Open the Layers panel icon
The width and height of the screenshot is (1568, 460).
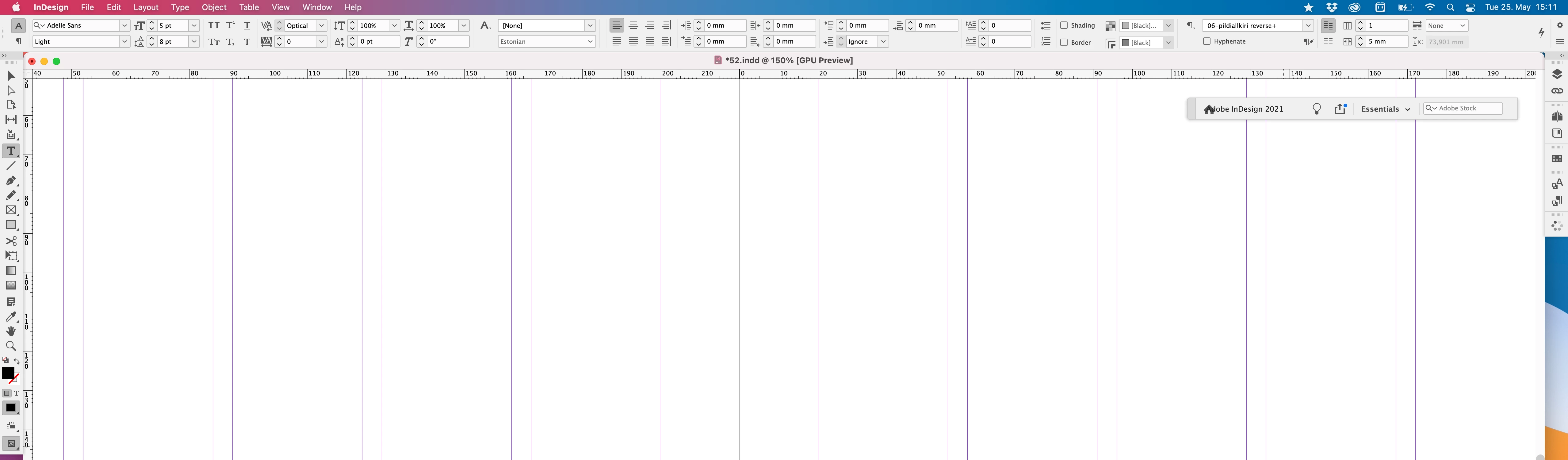pyautogui.click(x=1557, y=74)
